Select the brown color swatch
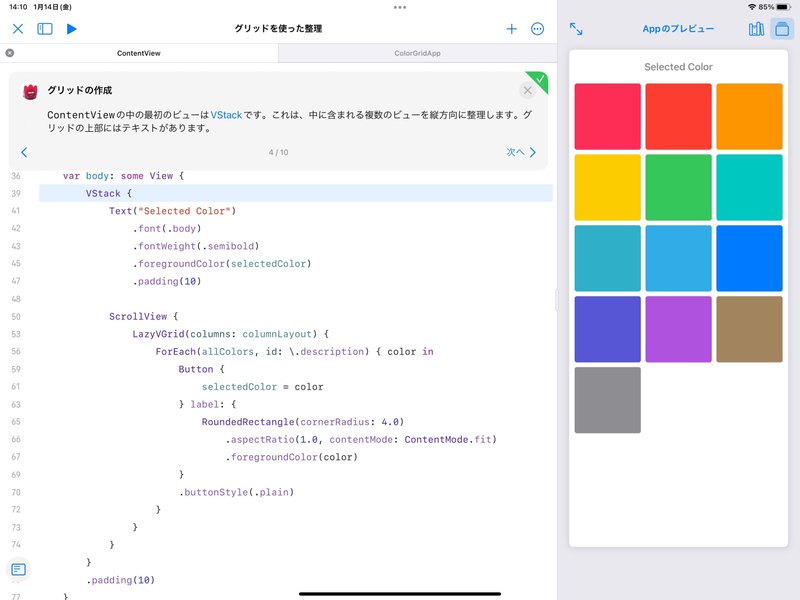This screenshot has height=600, width=800. (x=749, y=329)
